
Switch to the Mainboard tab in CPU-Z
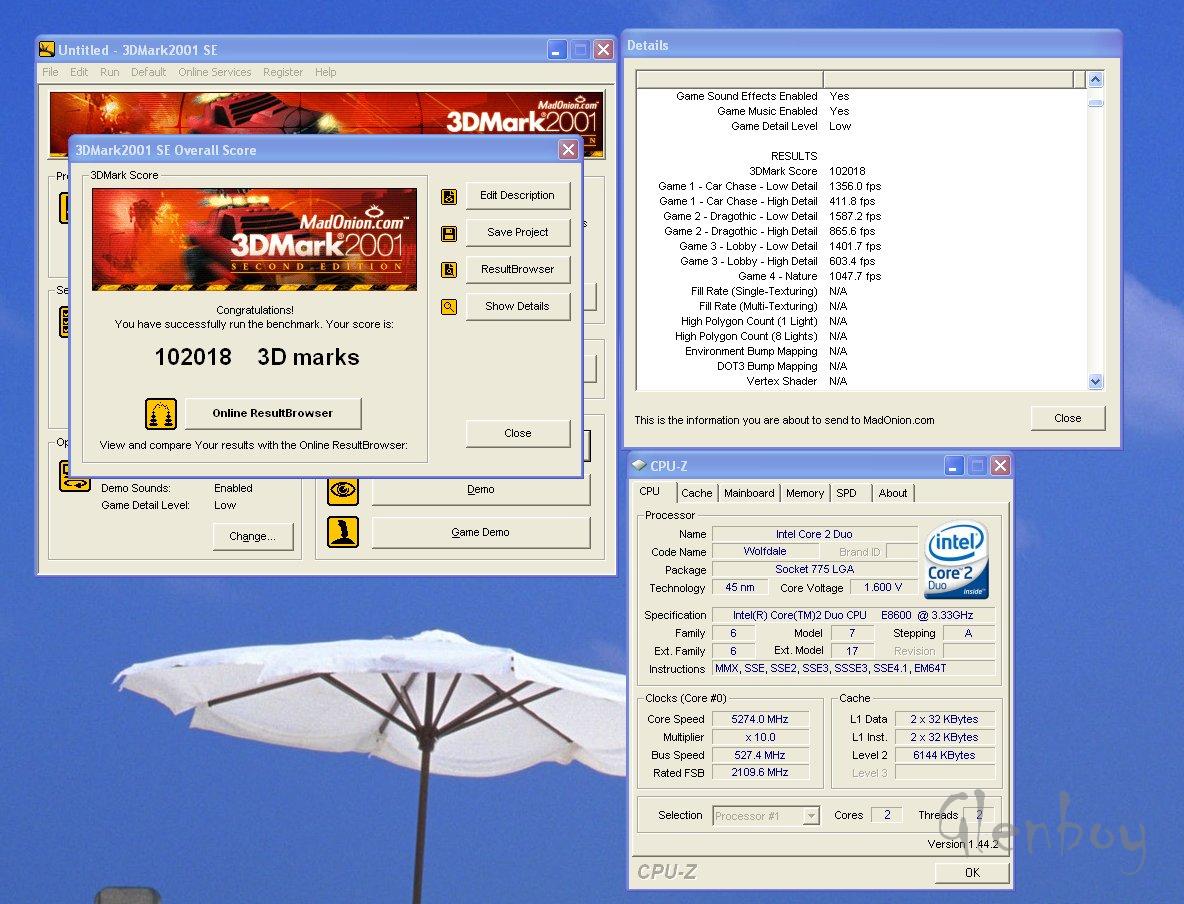click(x=749, y=493)
